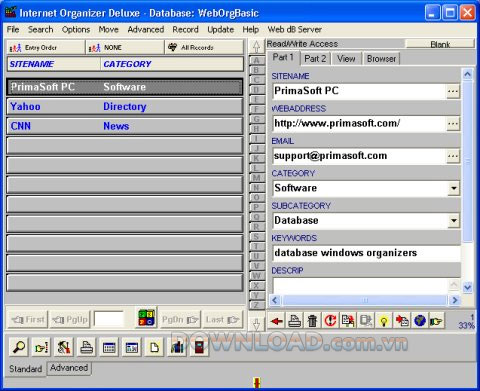Click the page number input box
Viewport: 480px width, 391px height.
click(109, 319)
